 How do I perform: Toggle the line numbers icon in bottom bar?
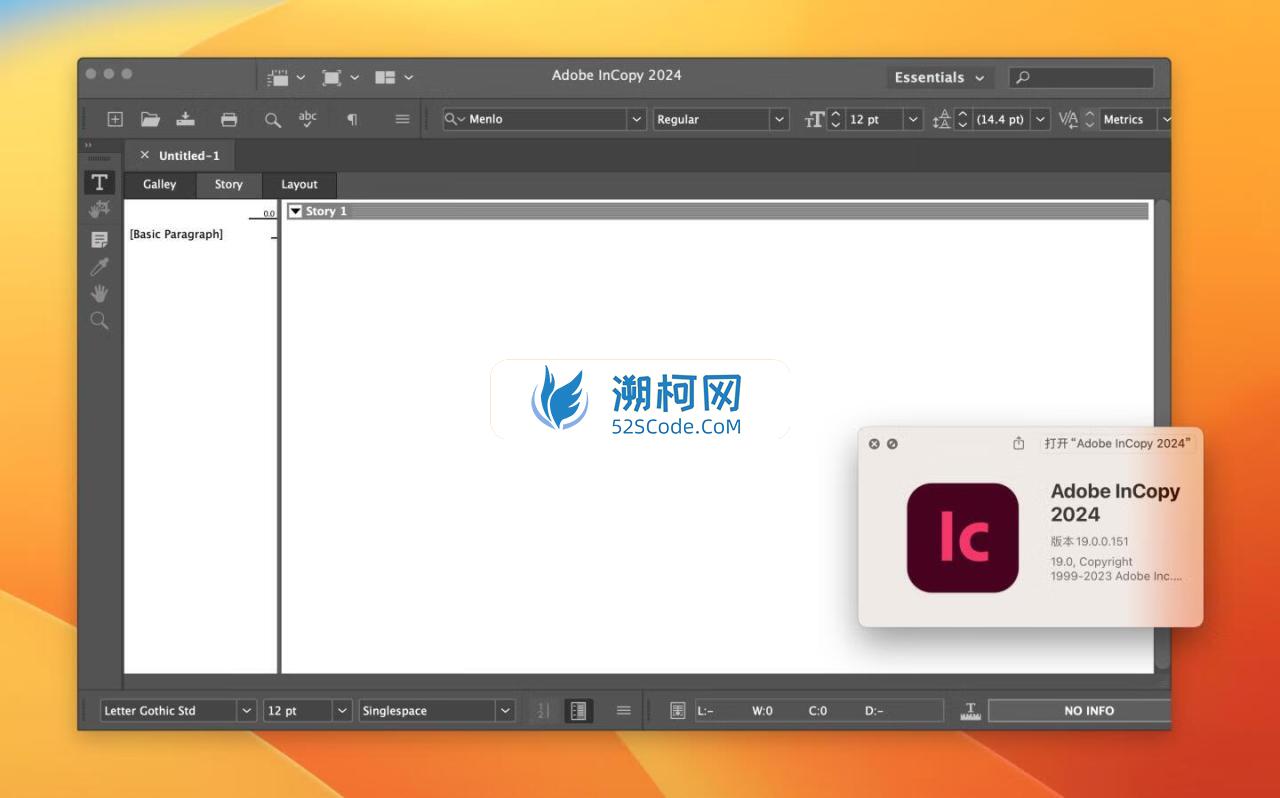pyautogui.click(x=543, y=711)
